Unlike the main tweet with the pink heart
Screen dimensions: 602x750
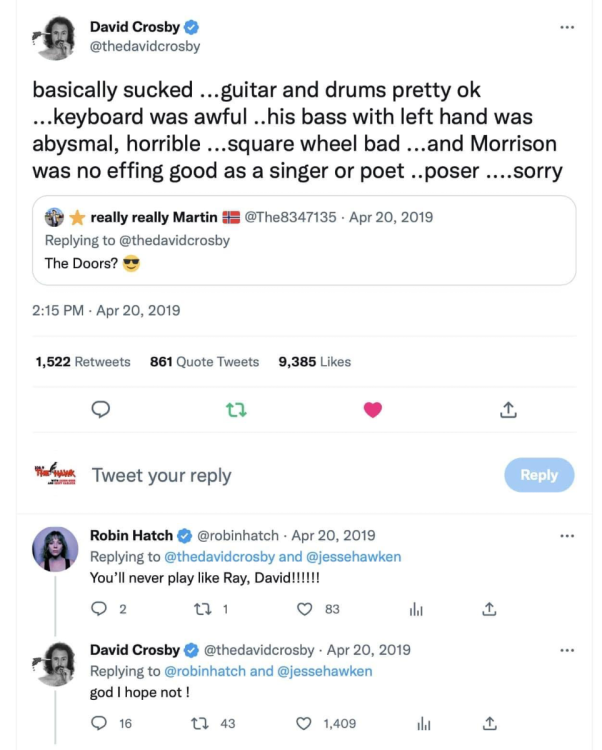click(x=372, y=409)
